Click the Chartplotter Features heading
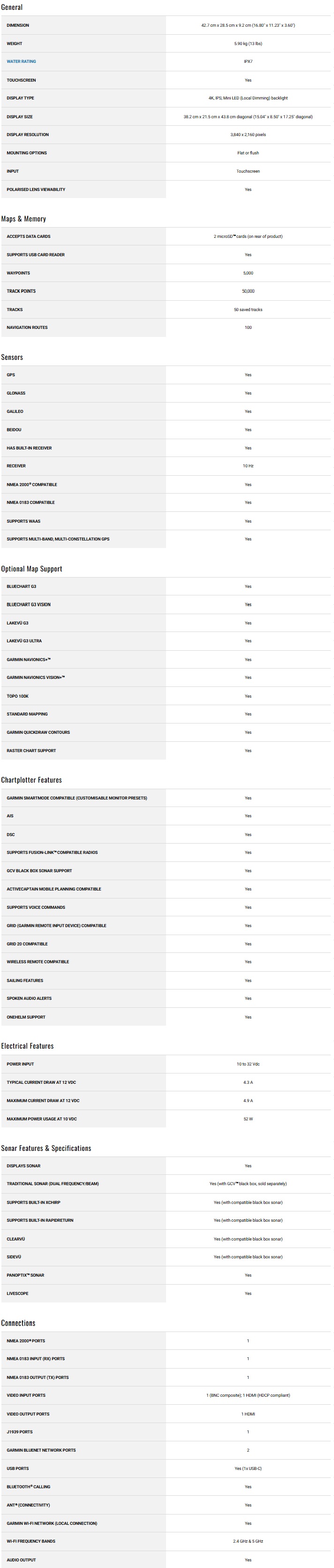Screen dimensions: 334x1568 click(x=31, y=780)
